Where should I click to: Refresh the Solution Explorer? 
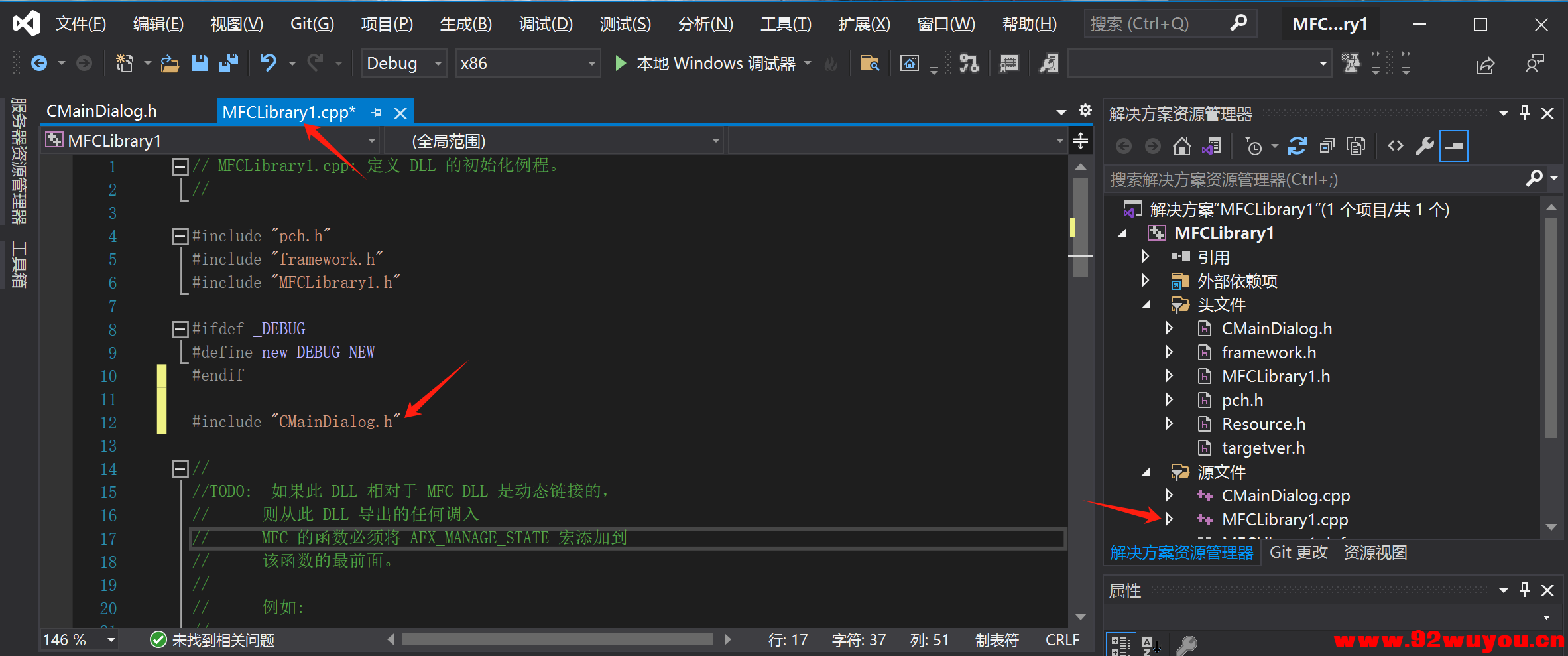click(x=1297, y=145)
